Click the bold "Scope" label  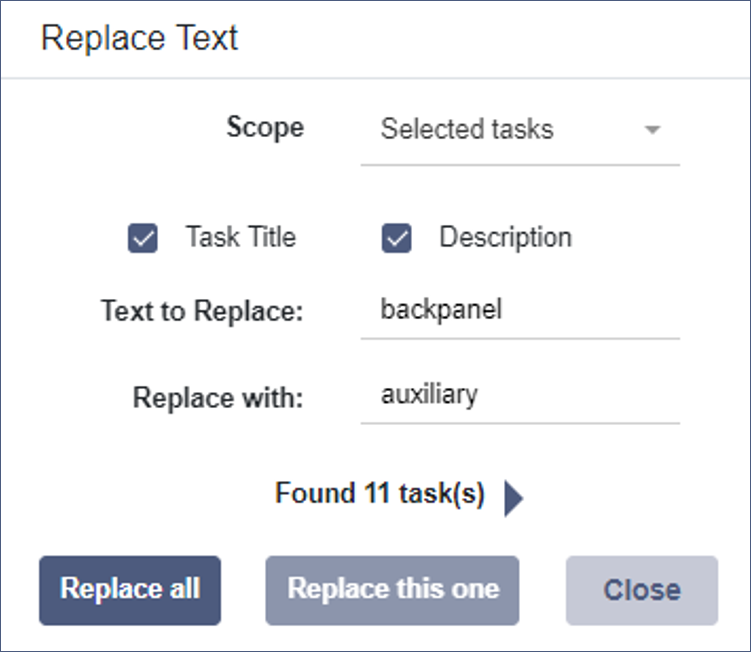point(265,128)
